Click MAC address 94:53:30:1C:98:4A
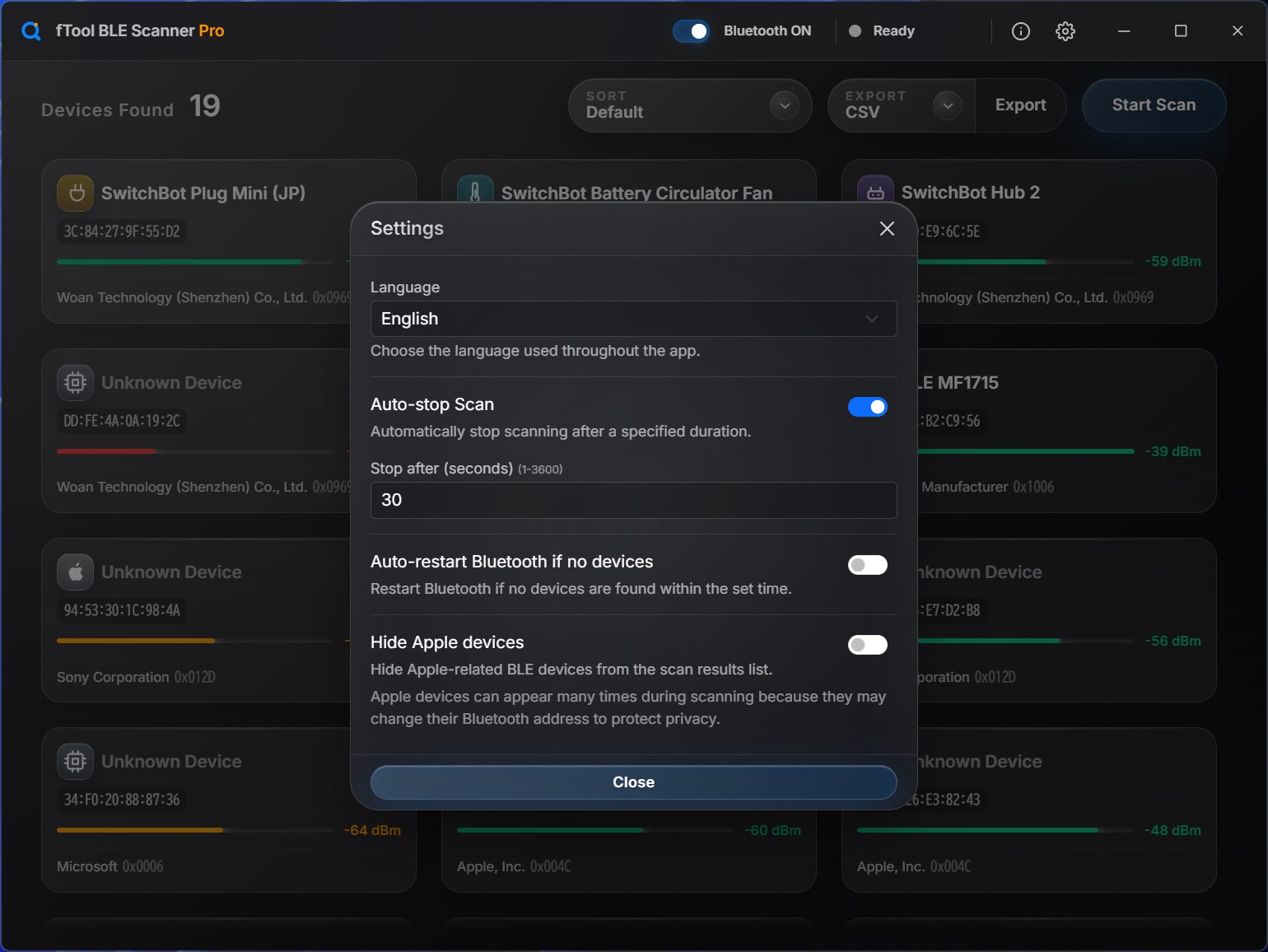The width and height of the screenshot is (1268, 952). [x=122, y=610]
